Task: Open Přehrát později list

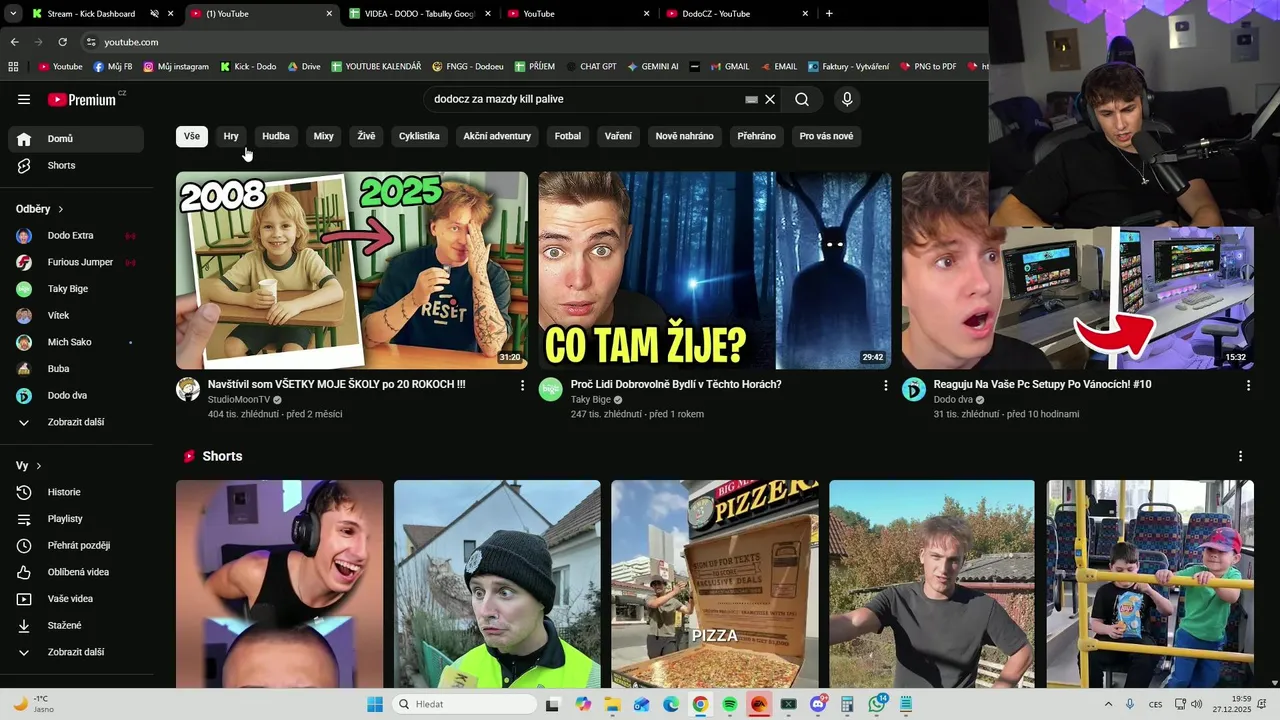Action: tap(76, 545)
